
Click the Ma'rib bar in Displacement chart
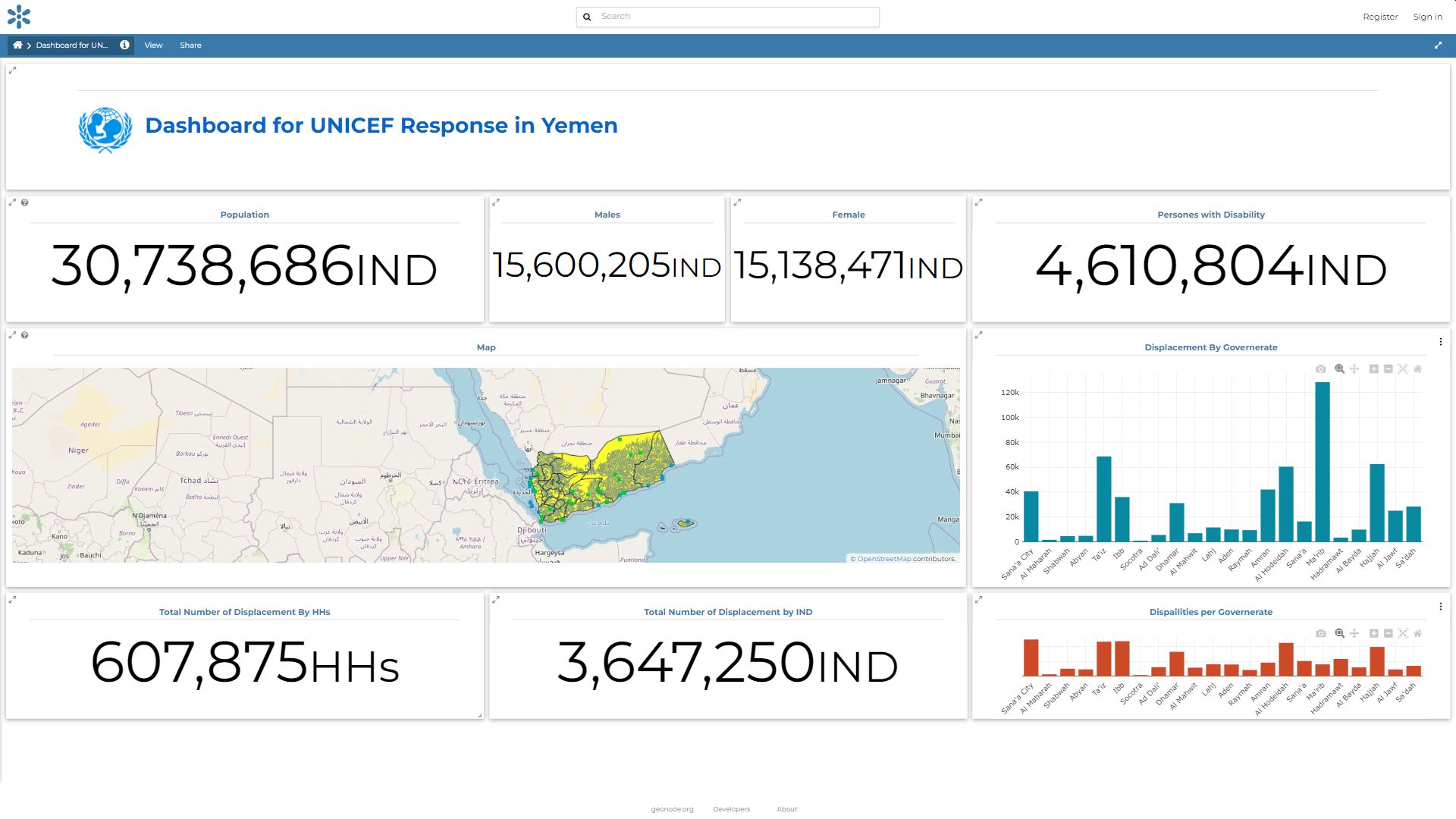pyautogui.click(x=1323, y=462)
